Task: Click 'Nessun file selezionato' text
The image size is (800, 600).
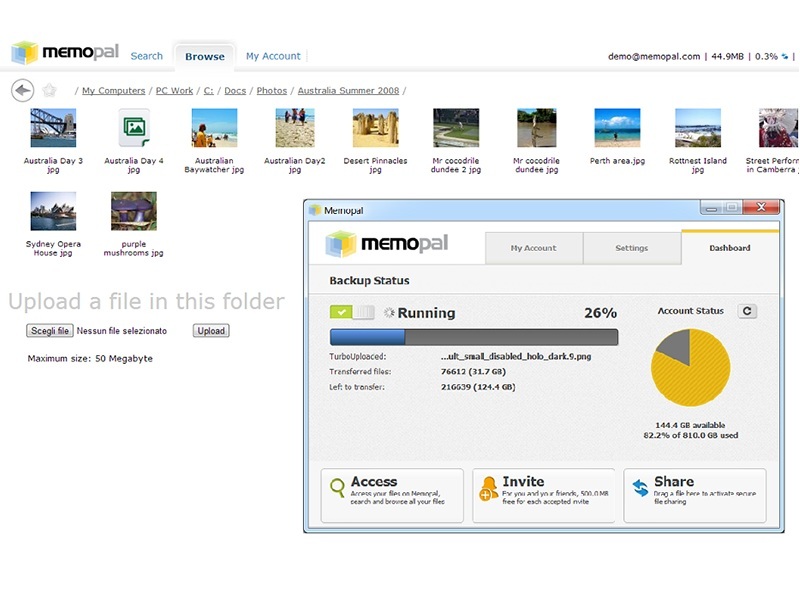Action: coord(121,331)
